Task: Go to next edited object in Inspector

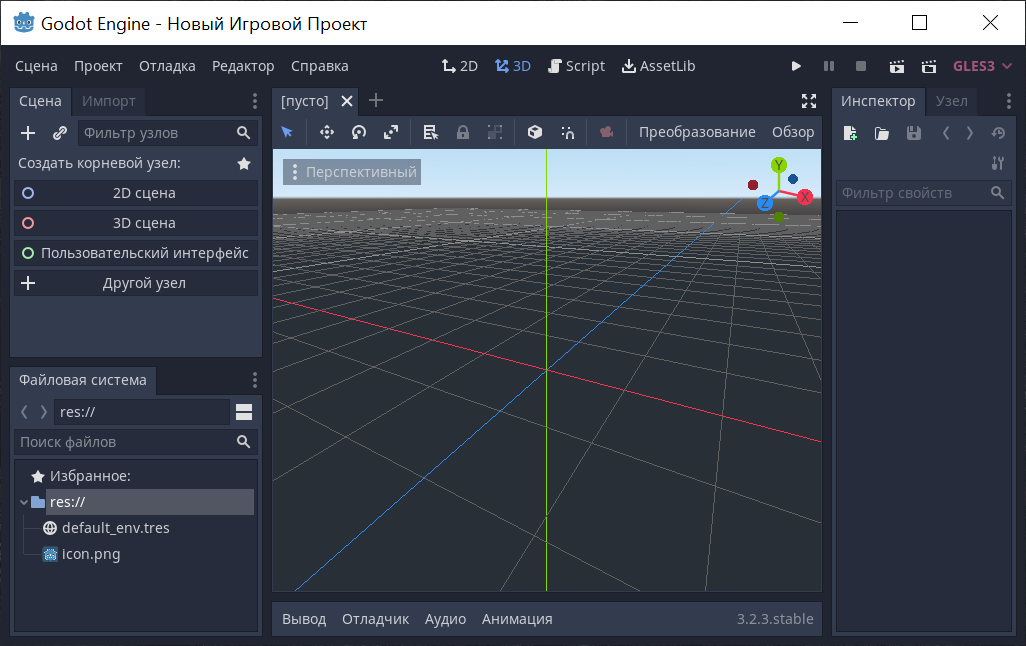Action: (970, 133)
